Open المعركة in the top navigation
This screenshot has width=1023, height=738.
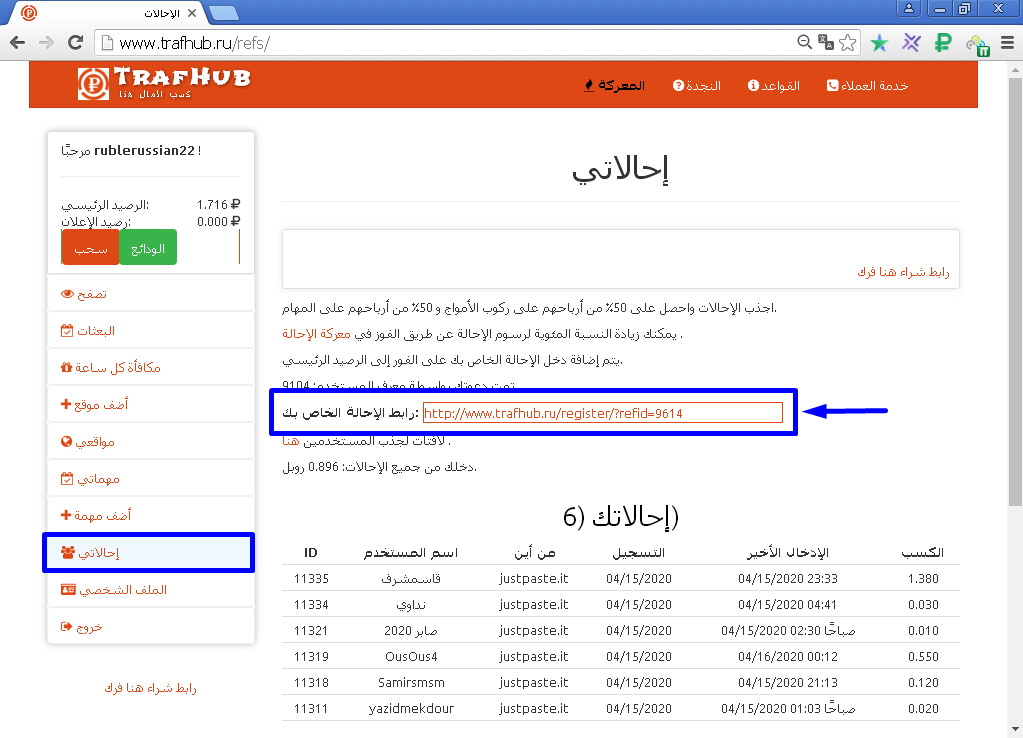(x=614, y=85)
